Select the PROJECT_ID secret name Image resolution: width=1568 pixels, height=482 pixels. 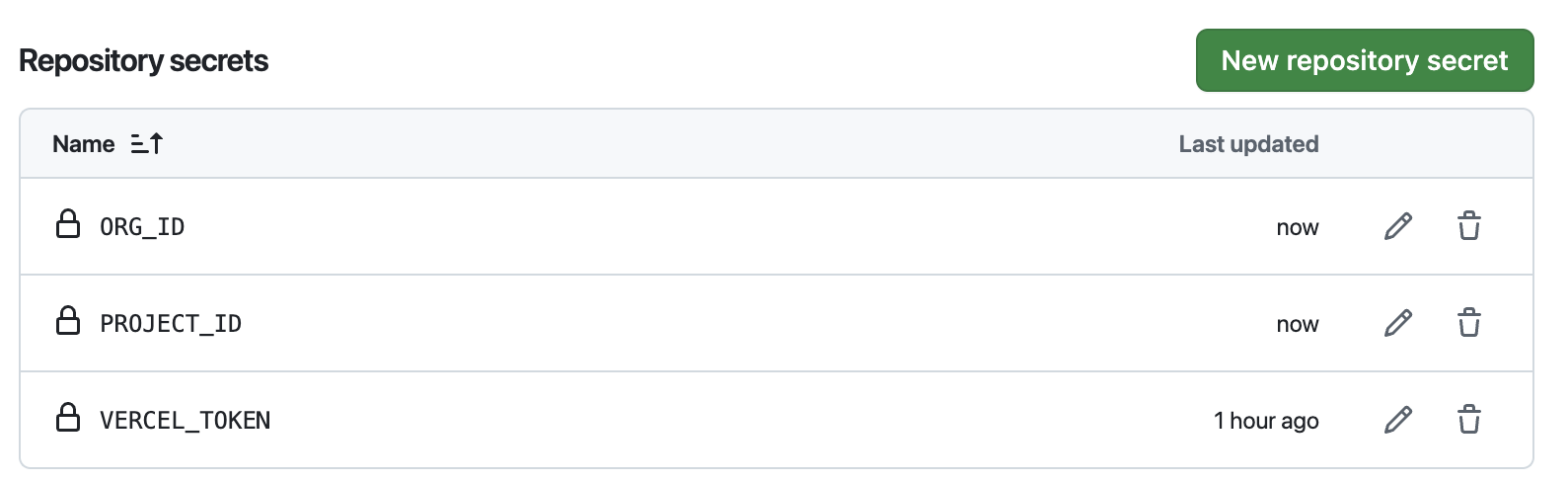171,324
